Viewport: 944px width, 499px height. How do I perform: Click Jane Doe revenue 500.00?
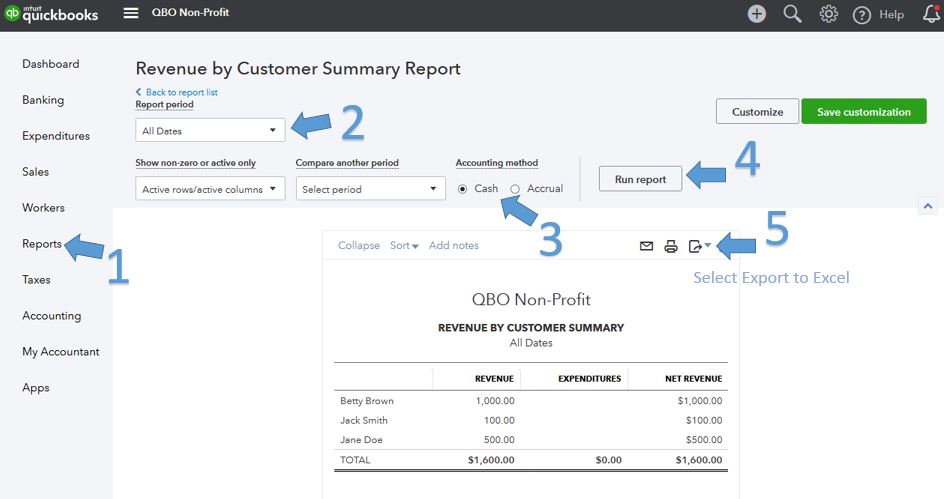[499, 439]
